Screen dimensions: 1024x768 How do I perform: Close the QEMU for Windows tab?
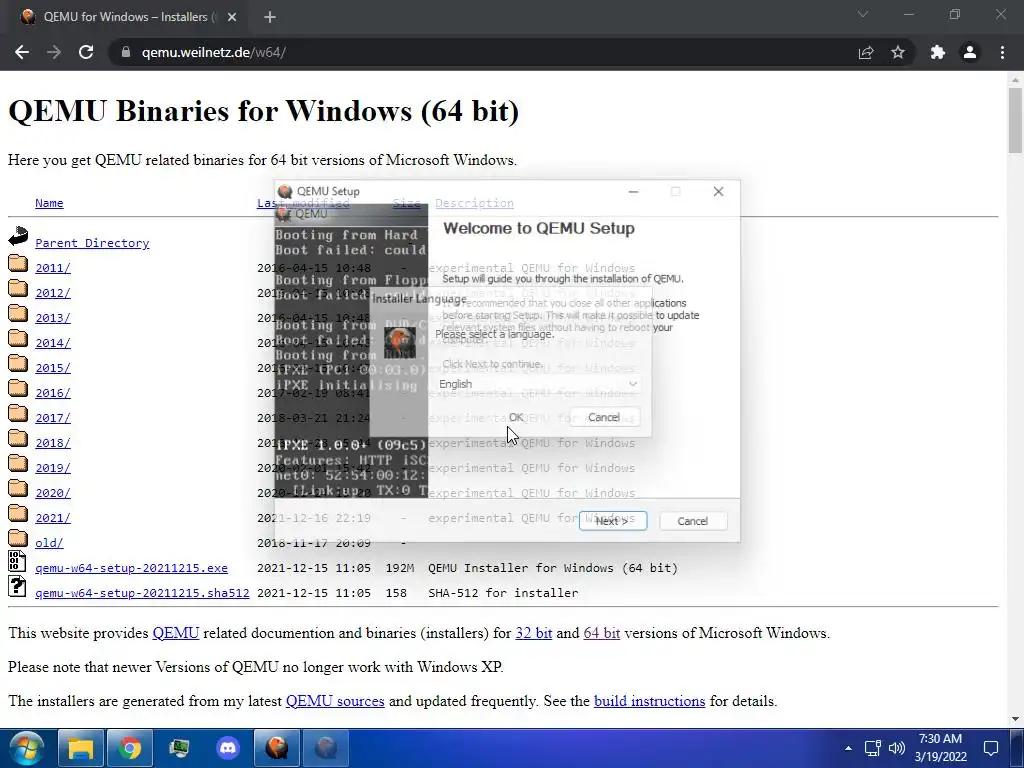coord(232,17)
